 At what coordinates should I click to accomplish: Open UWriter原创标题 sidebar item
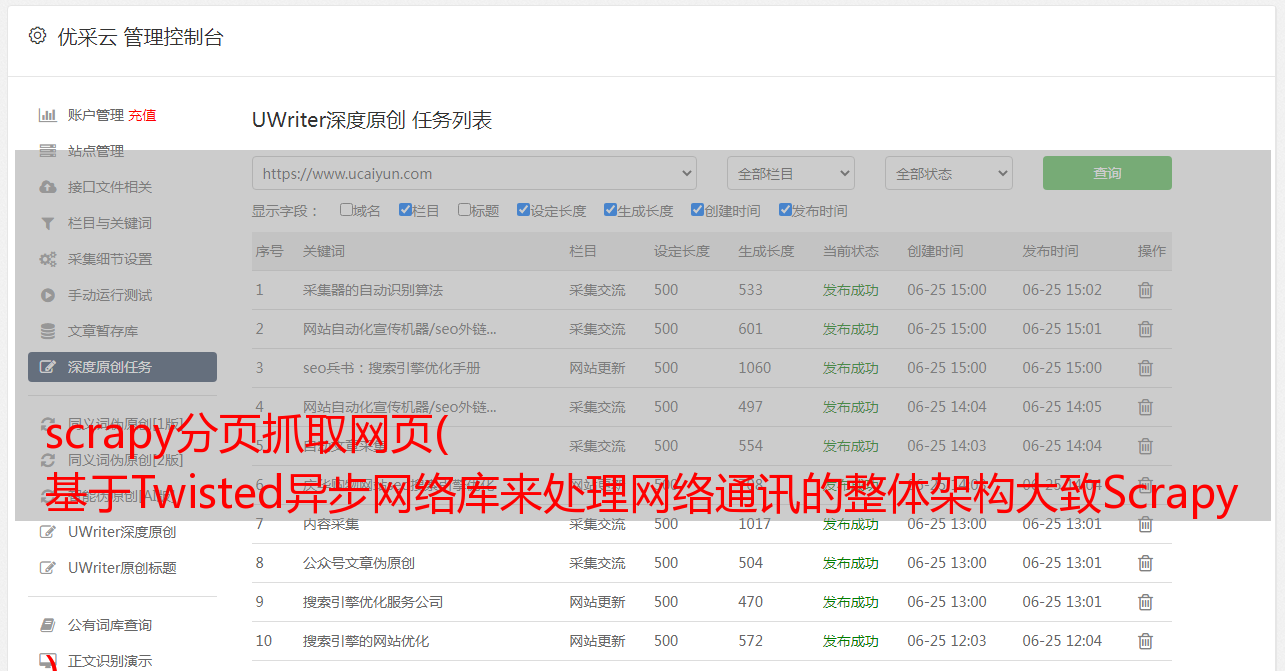(x=122, y=568)
